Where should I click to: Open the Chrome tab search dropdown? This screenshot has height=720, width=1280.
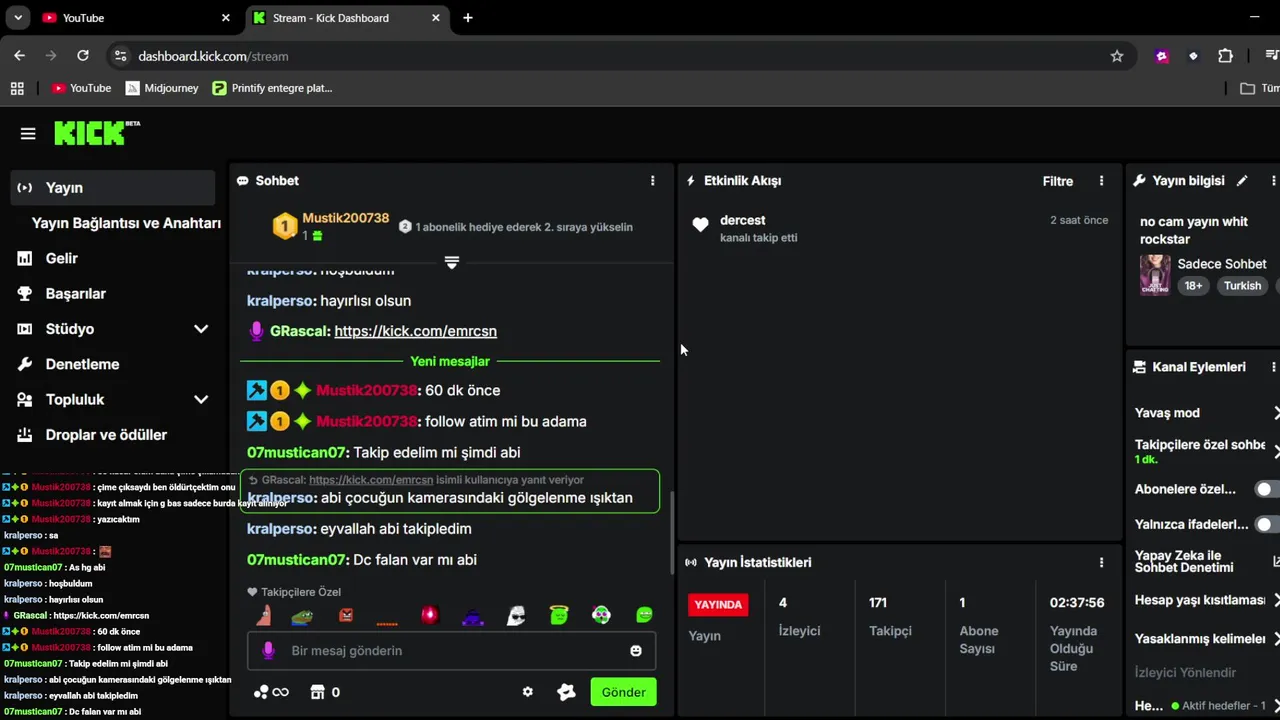pyautogui.click(x=18, y=18)
